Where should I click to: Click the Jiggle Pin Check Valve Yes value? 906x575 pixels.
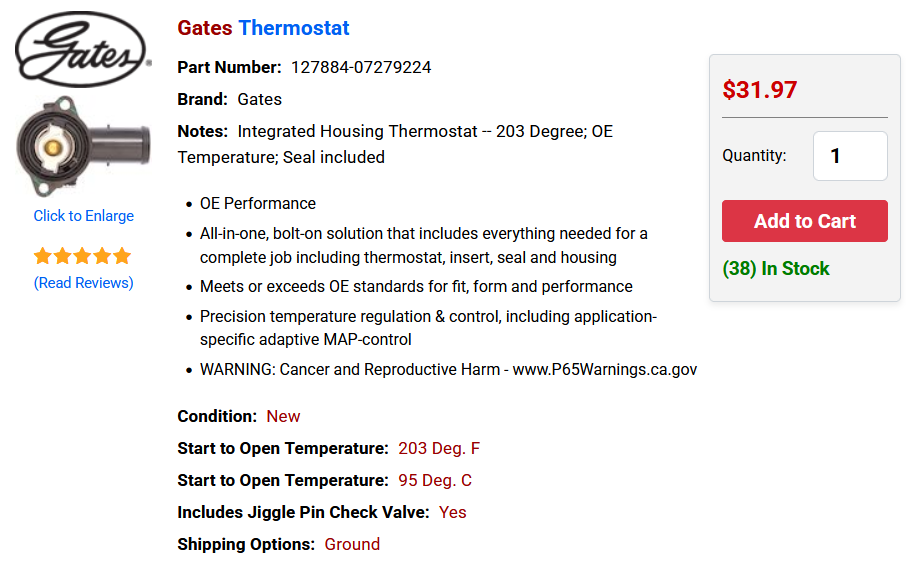pyautogui.click(x=452, y=513)
